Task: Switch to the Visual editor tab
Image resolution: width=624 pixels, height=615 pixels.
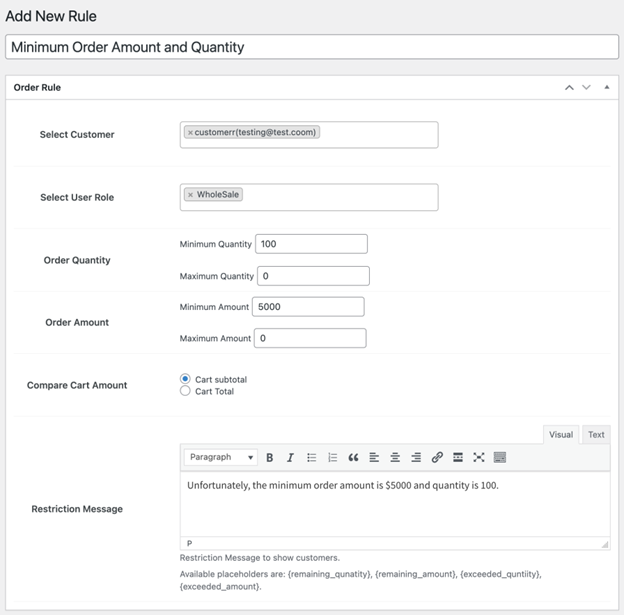Action: [561, 434]
